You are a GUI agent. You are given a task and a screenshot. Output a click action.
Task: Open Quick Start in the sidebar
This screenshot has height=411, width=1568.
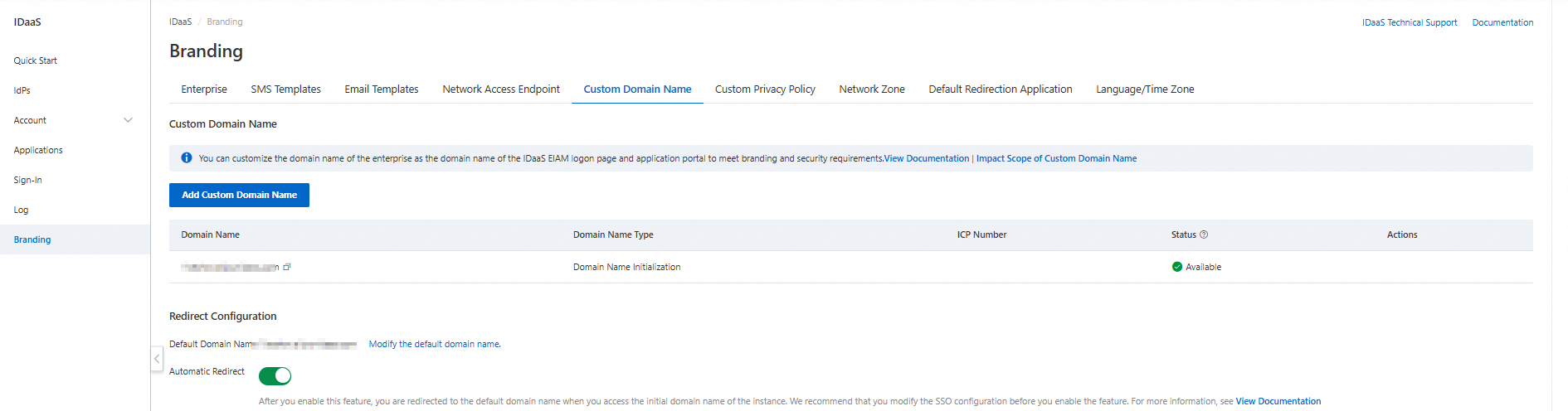click(36, 60)
